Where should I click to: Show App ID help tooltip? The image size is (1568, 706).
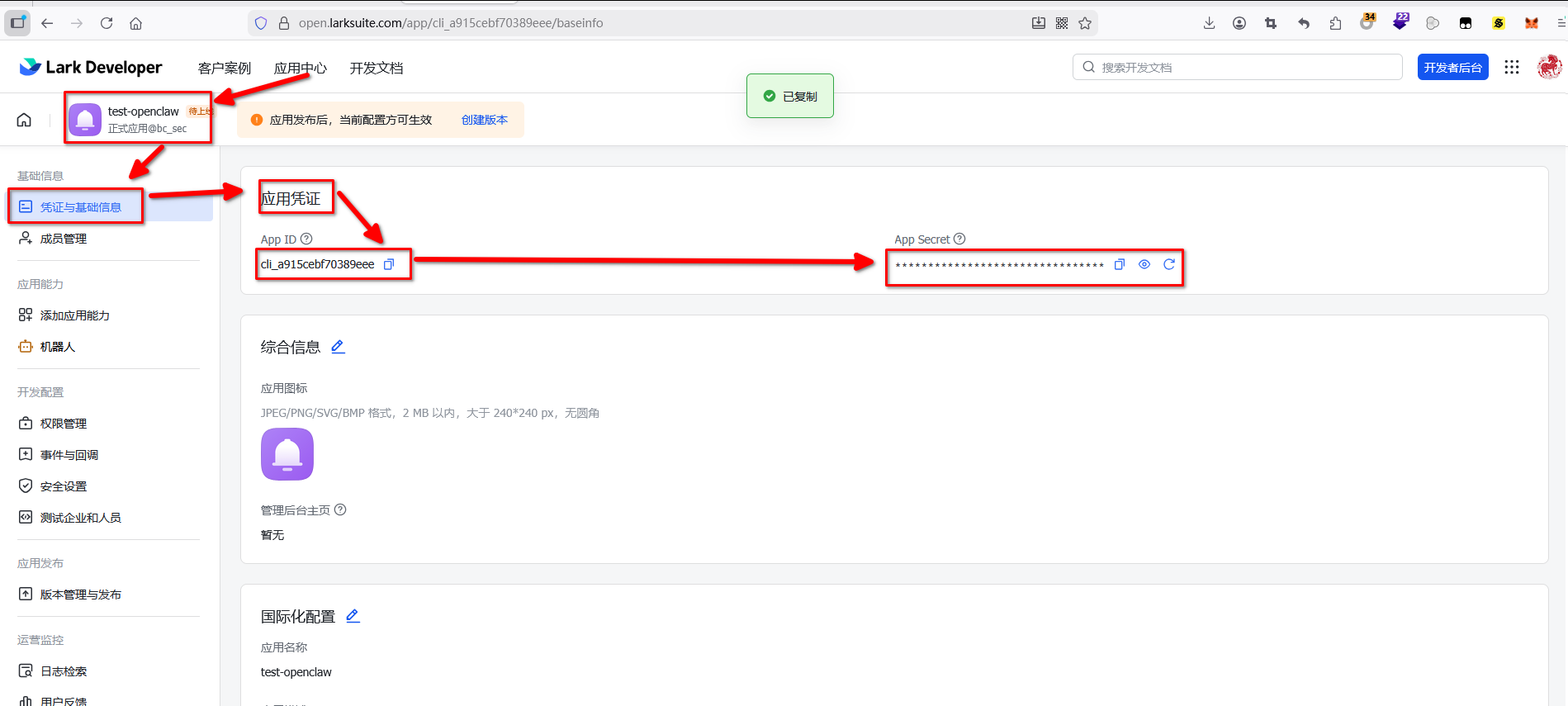(306, 239)
